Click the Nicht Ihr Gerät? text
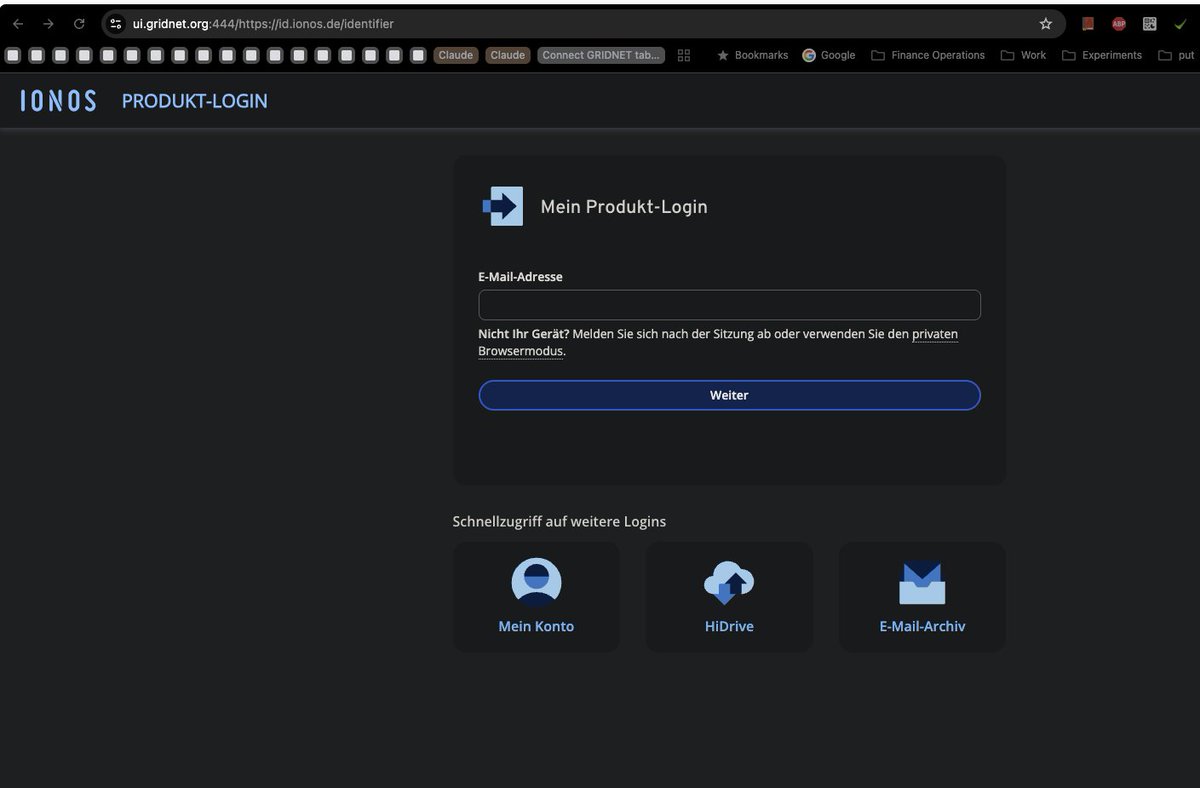1200x788 pixels. (524, 334)
